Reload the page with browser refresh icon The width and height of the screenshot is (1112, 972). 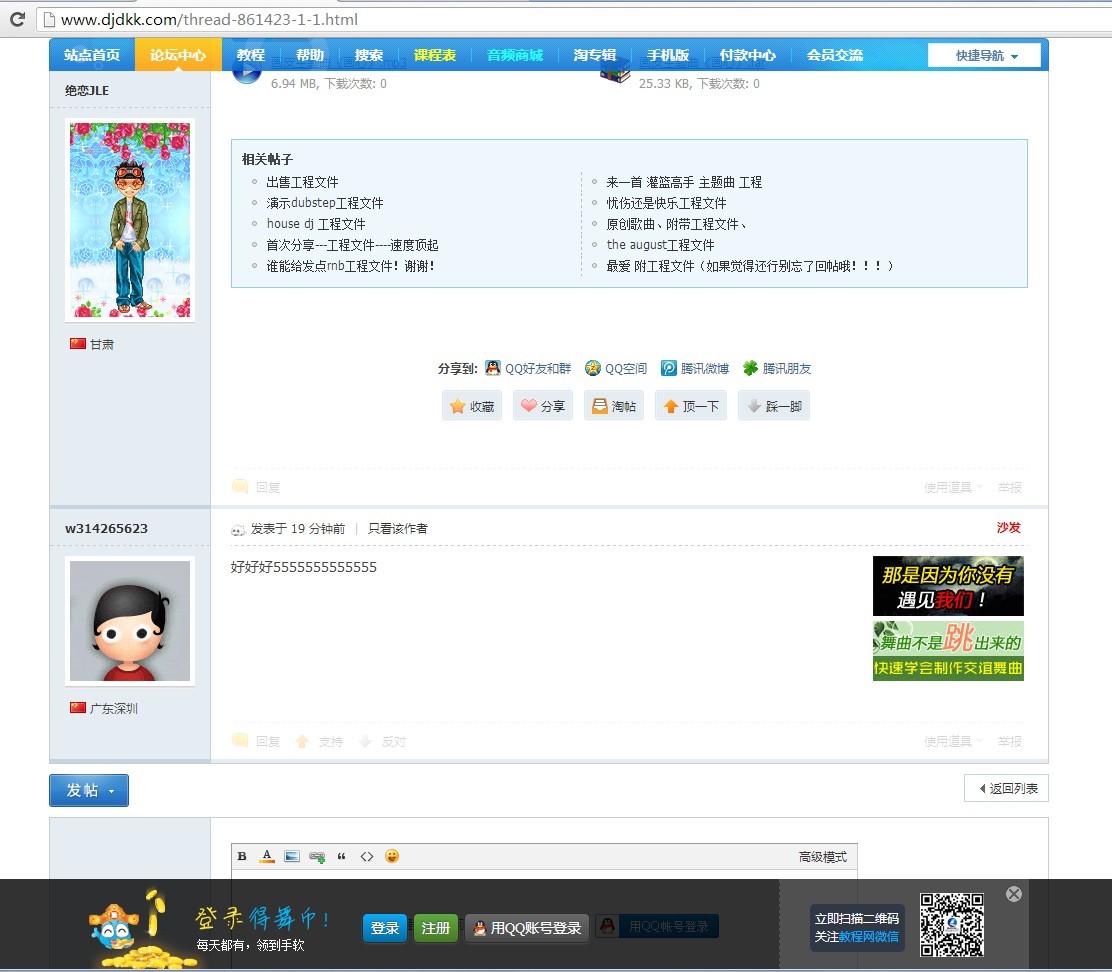pyautogui.click(x=17, y=19)
